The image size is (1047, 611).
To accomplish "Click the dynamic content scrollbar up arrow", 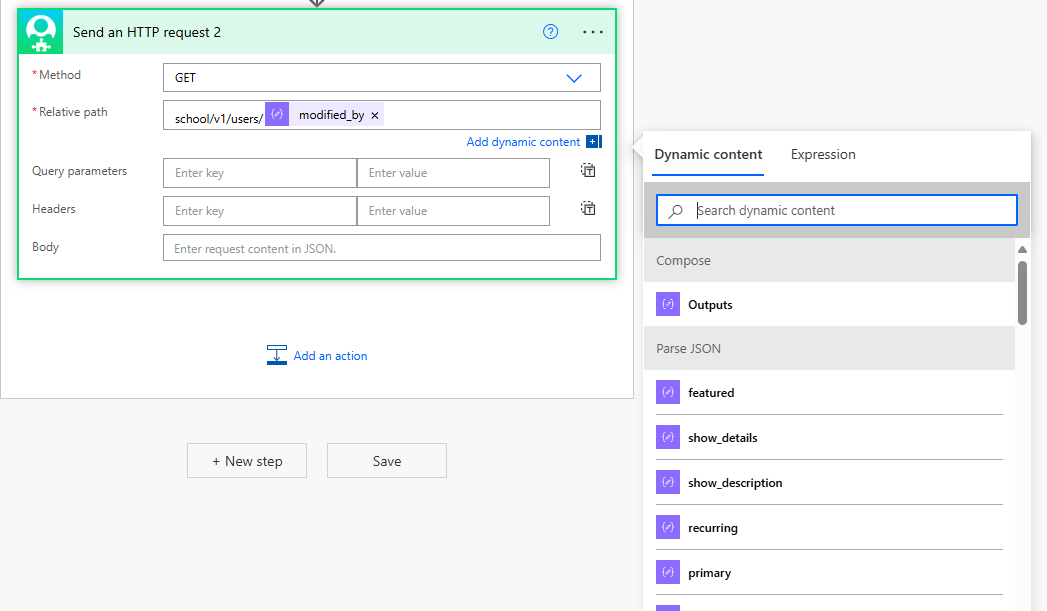I will pyautogui.click(x=1022, y=250).
